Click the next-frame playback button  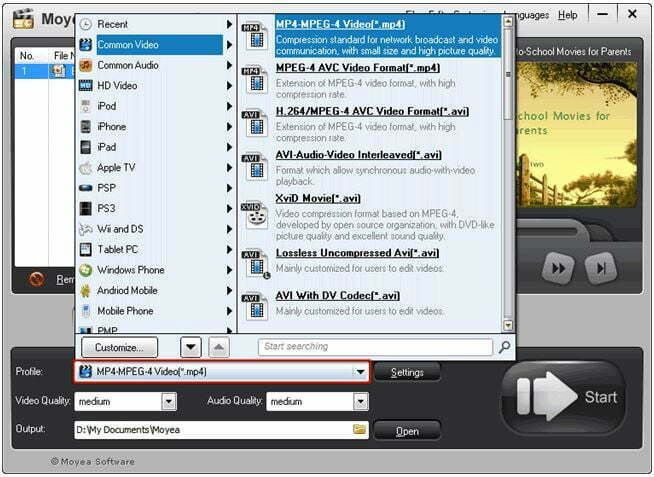[x=601, y=267]
